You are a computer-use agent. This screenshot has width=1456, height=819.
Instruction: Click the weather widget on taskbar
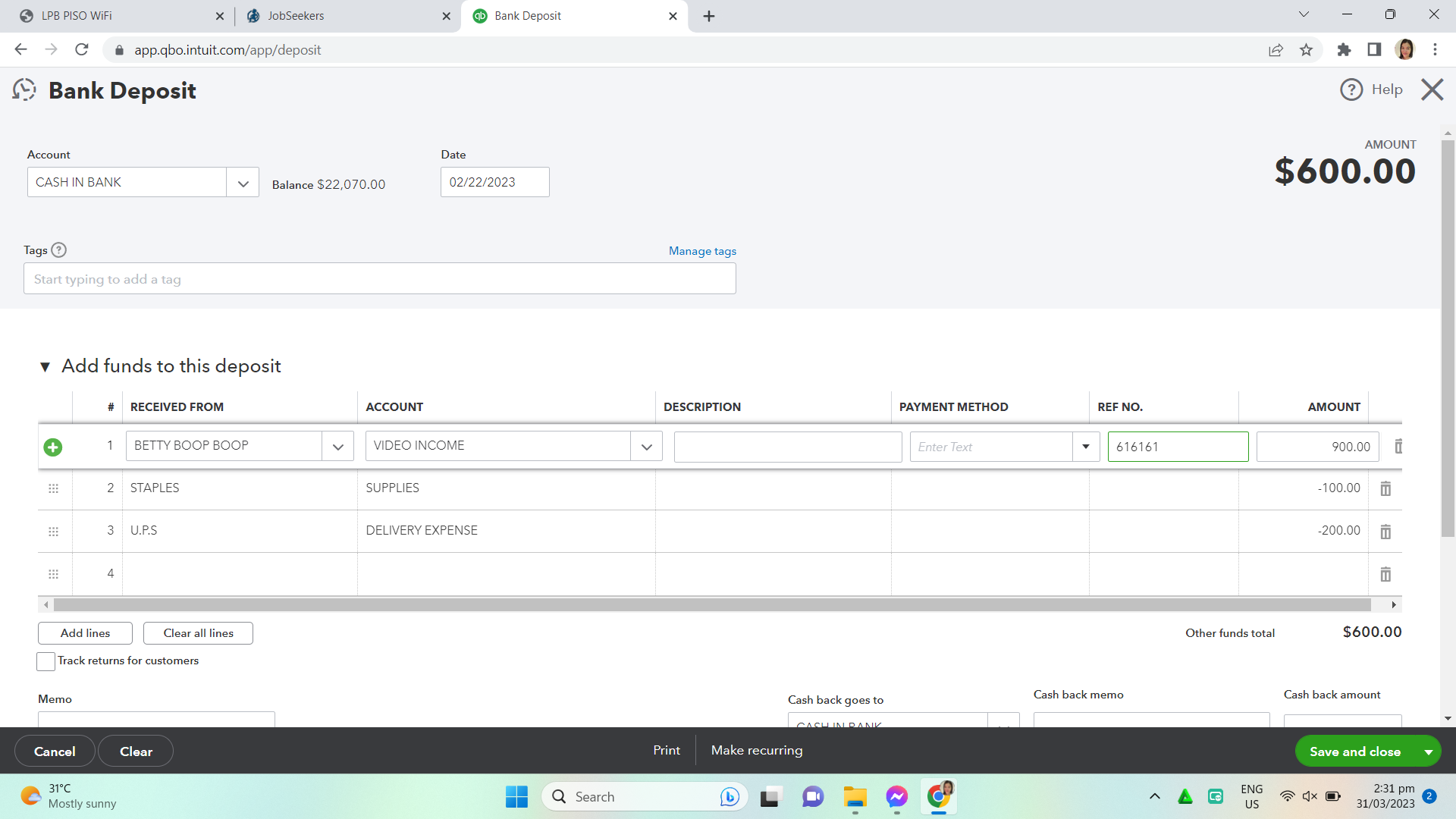[68, 796]
